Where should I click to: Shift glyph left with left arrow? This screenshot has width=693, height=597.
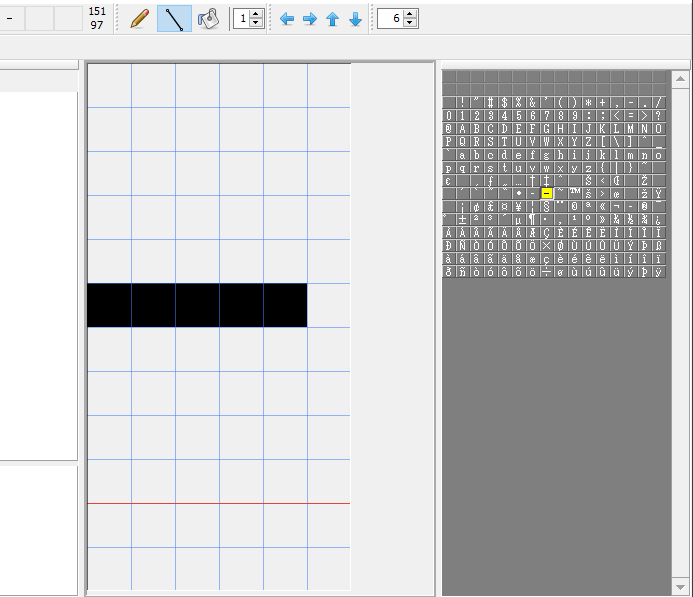pyautogui.click(x=287, y=19)
